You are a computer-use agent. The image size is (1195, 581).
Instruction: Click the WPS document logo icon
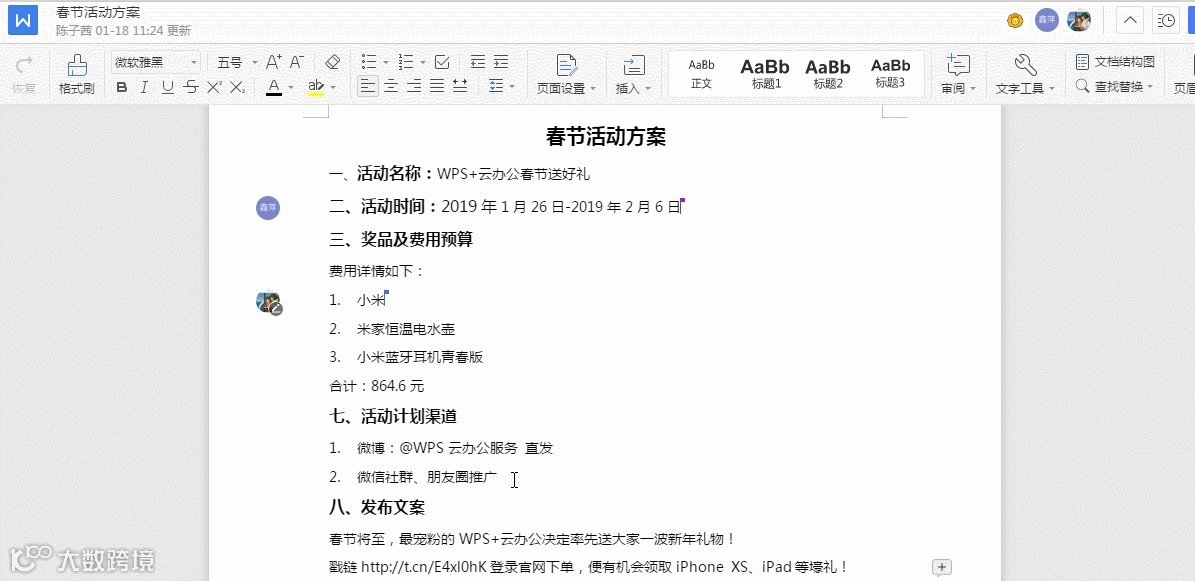click(x=23, y=21)
